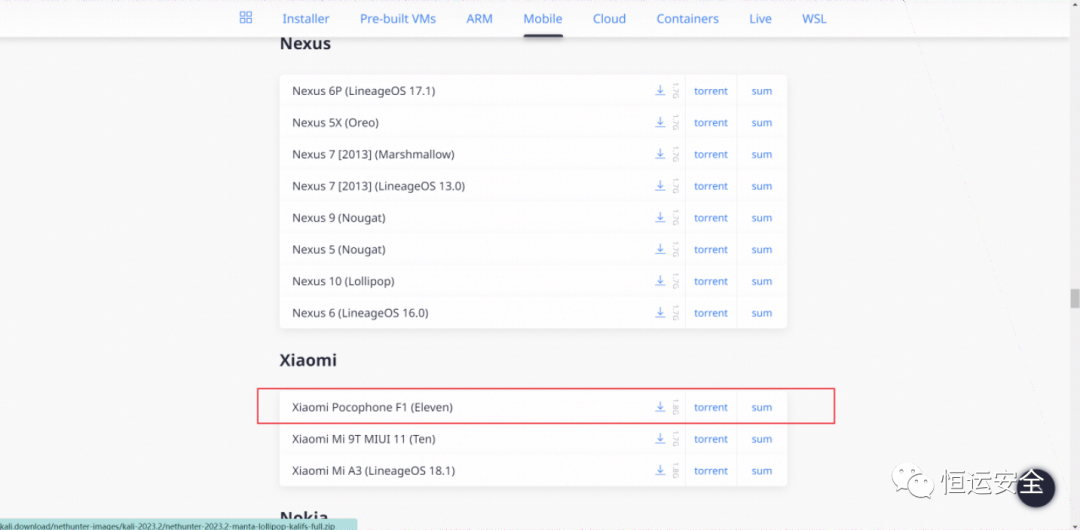
Task: Open the Containers tab
Action: click(687, 19)
